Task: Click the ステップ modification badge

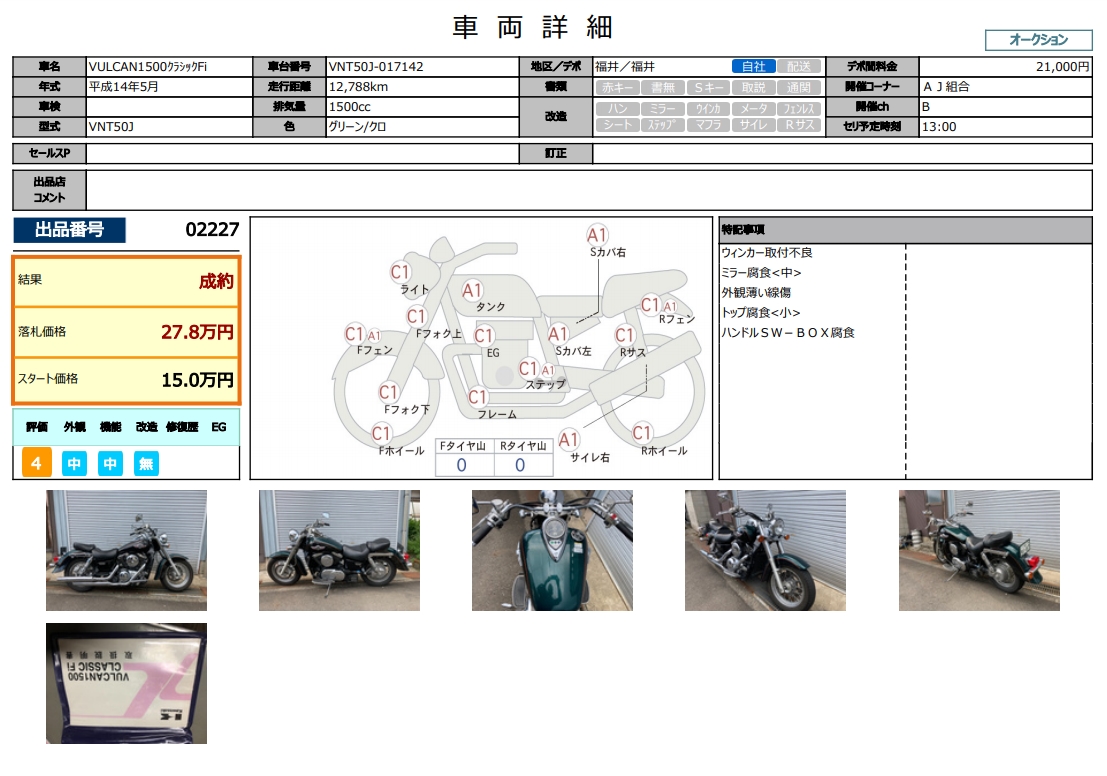Action: pyautogui.click(x=663, y=124)
